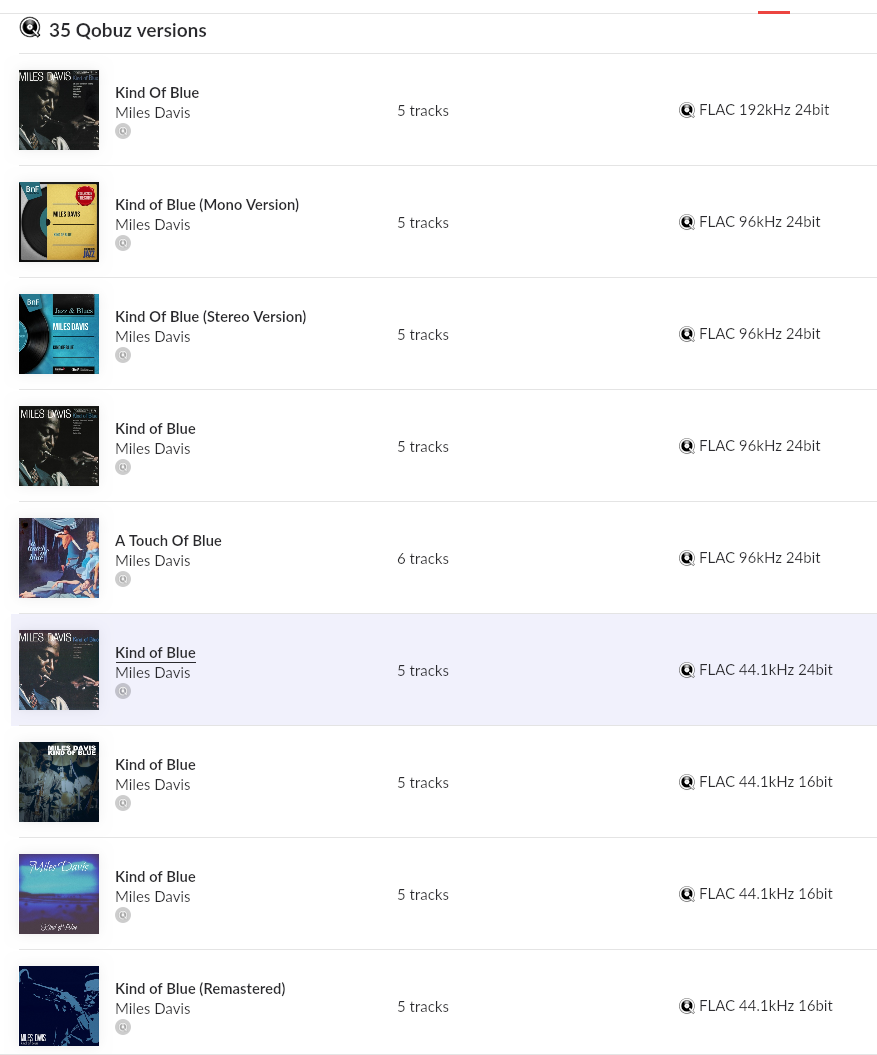
Task: Click the yellow Mono Version album cover
Action: 59,222
